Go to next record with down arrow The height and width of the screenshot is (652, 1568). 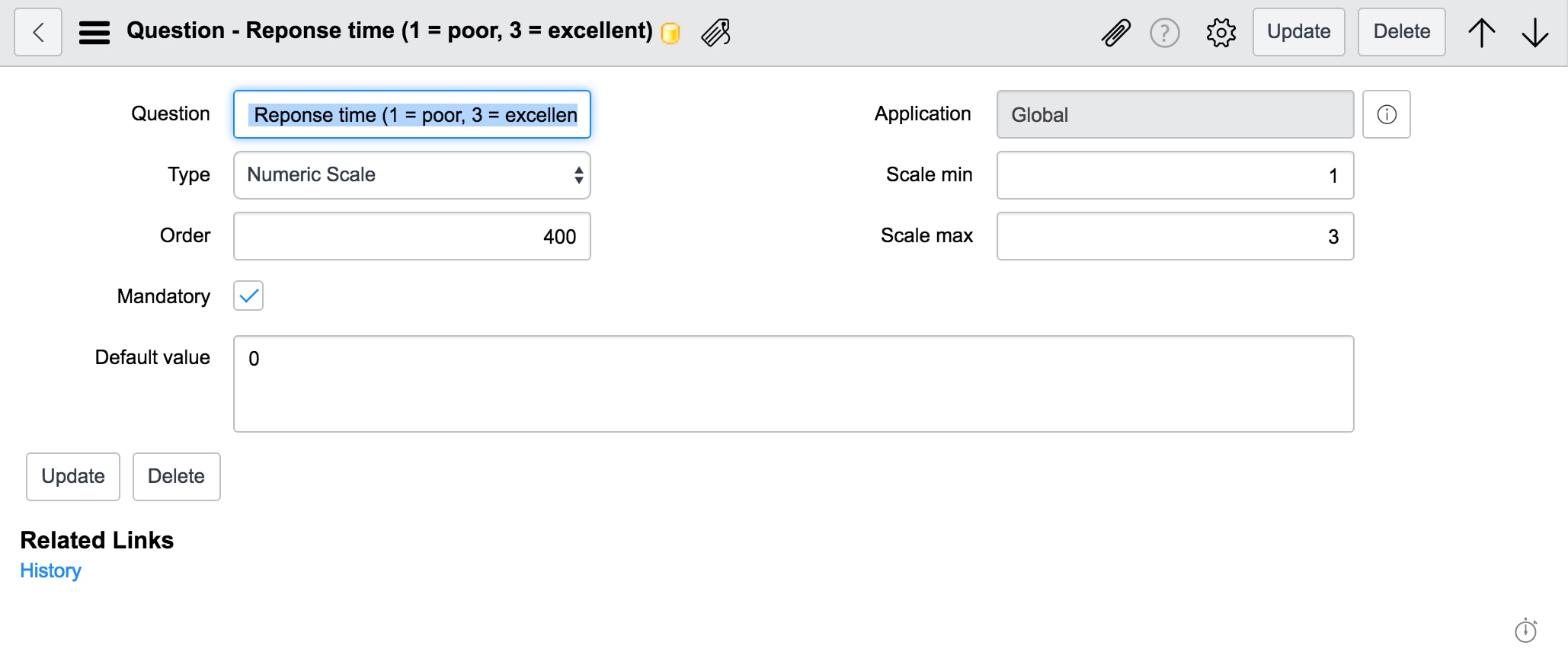coord(1534,33)
